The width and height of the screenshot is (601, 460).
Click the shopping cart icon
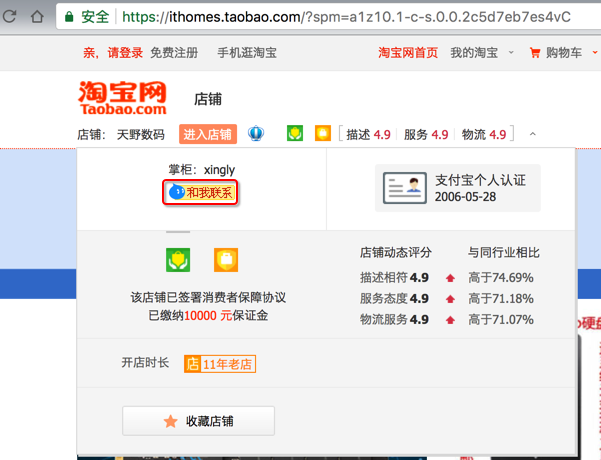pos(535,53)
